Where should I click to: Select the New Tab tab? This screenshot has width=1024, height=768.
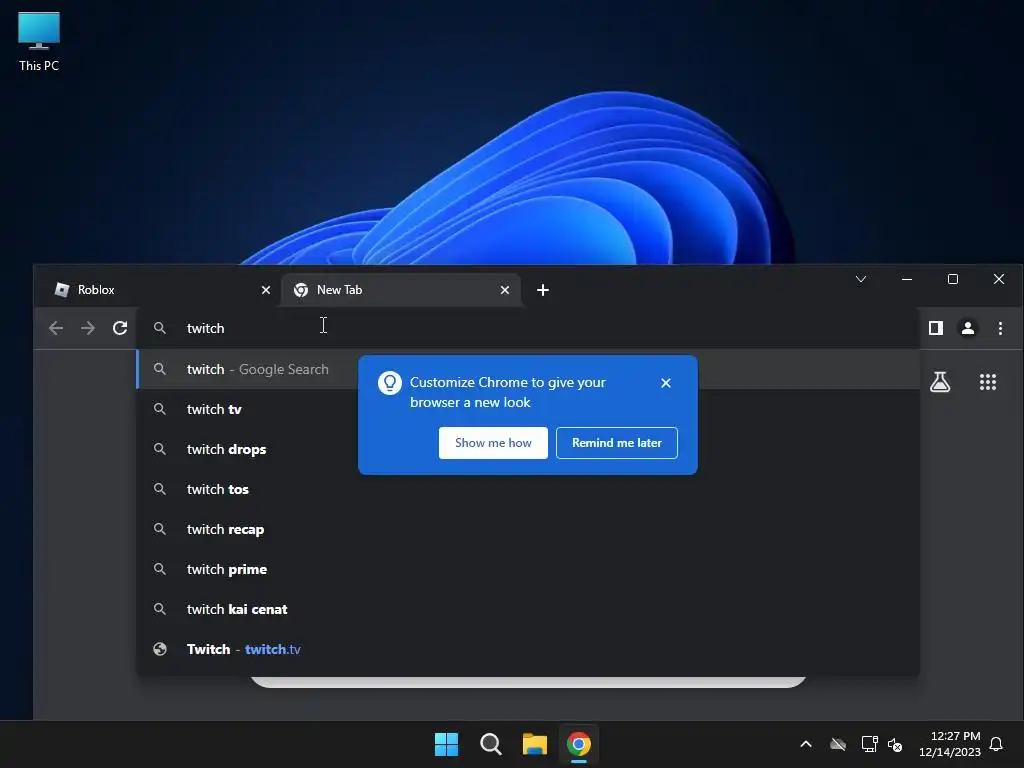pos(400,290)
